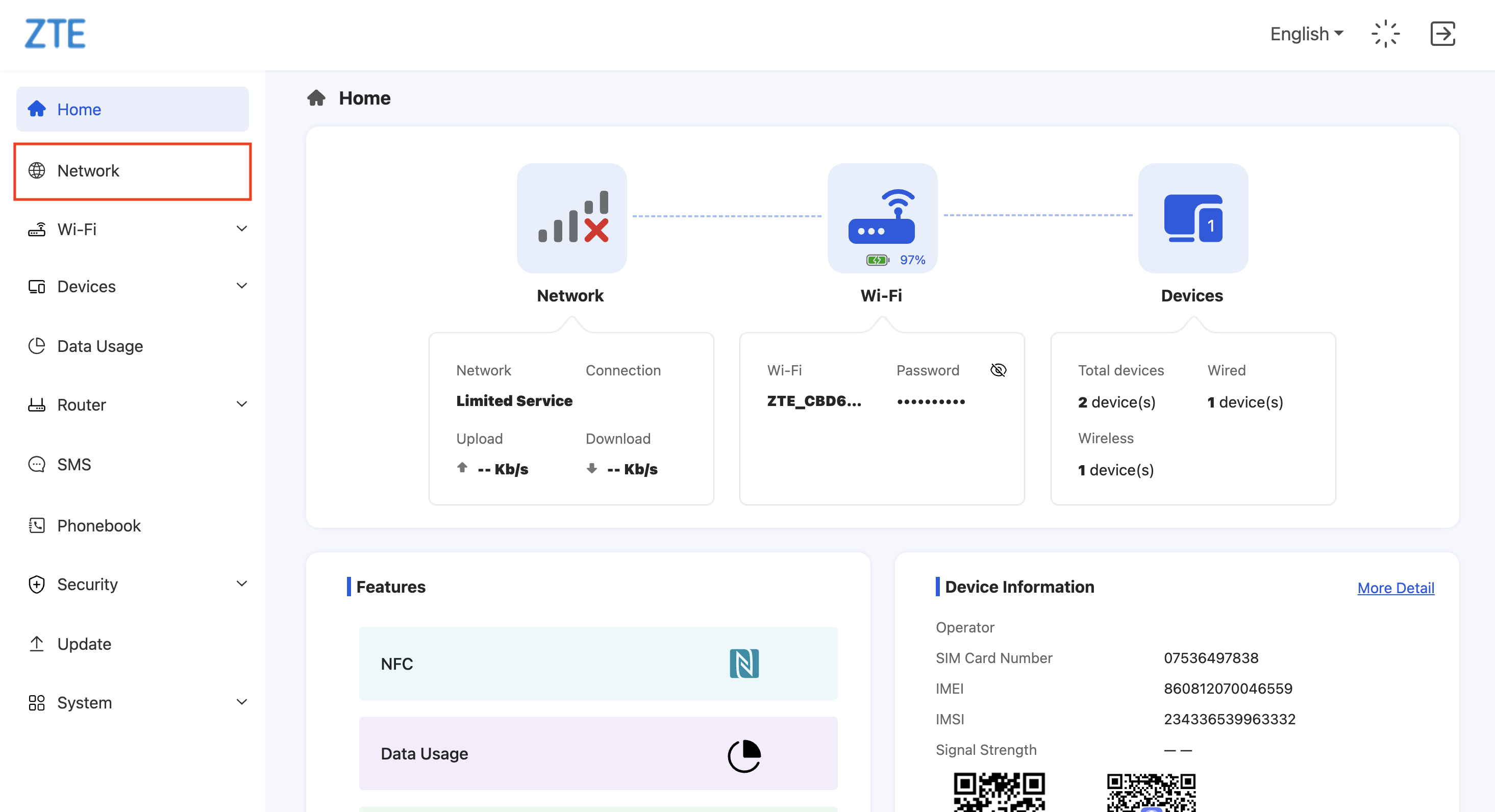
Task: Click the grid icon beside System
Action: (x=37, y=703)
